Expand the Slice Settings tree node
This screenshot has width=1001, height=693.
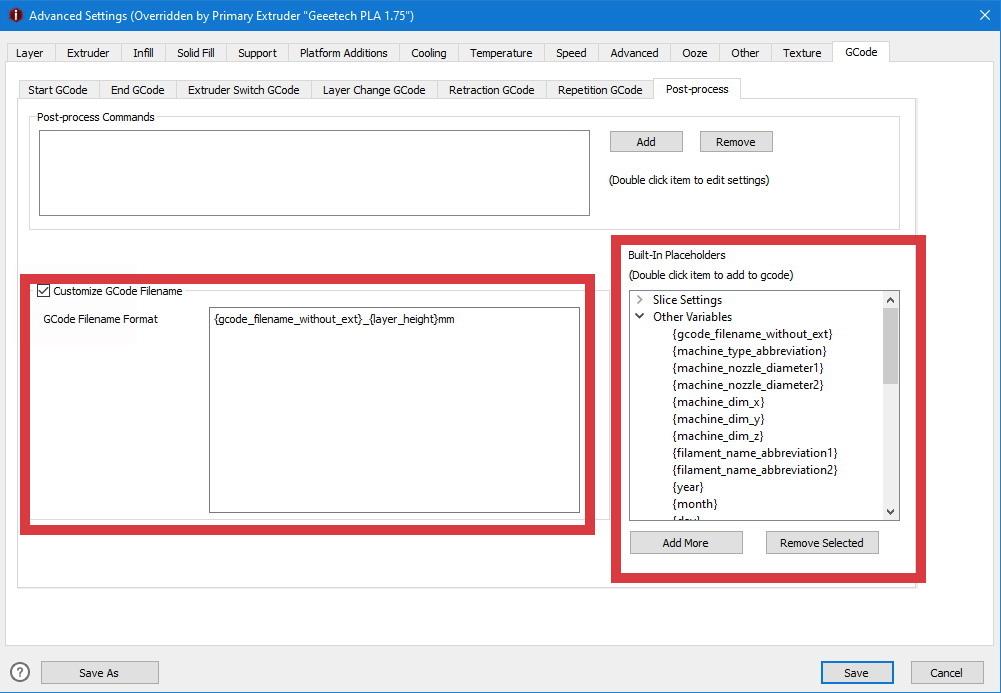pyautogui.click(x=640, y=300)
